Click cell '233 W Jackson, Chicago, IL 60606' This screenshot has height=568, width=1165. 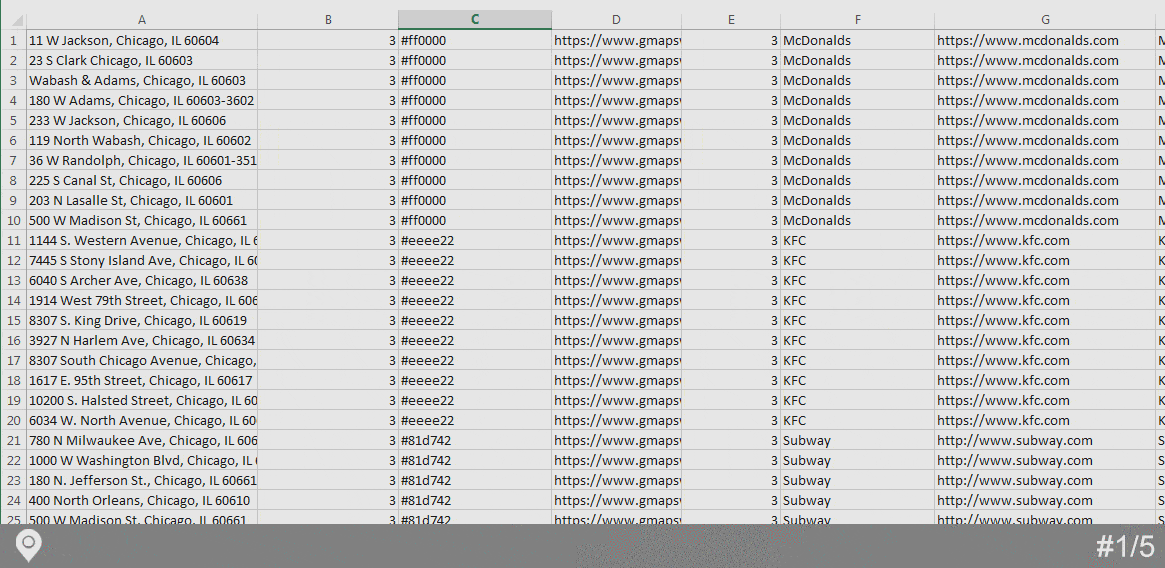(x=142, y=120)
